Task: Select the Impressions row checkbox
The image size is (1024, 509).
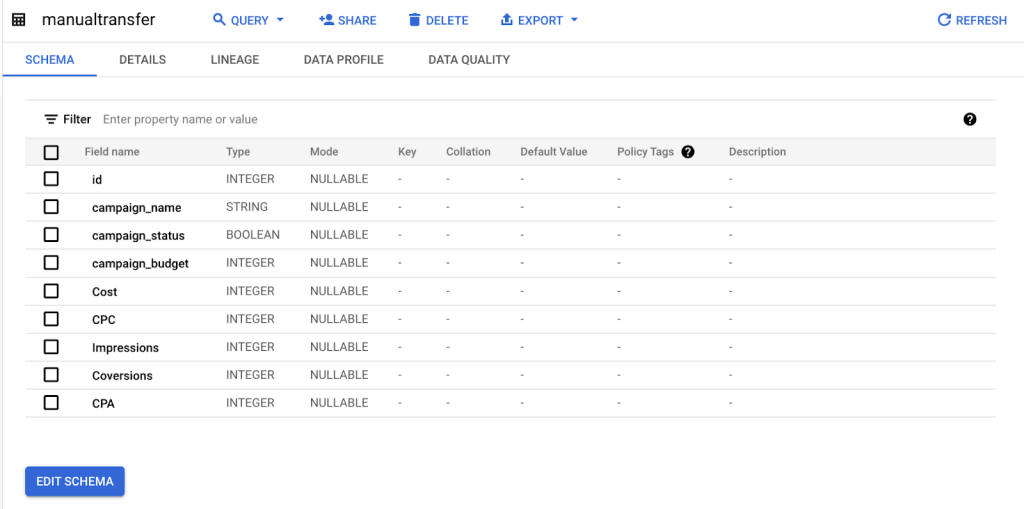Action: (51, 346)
